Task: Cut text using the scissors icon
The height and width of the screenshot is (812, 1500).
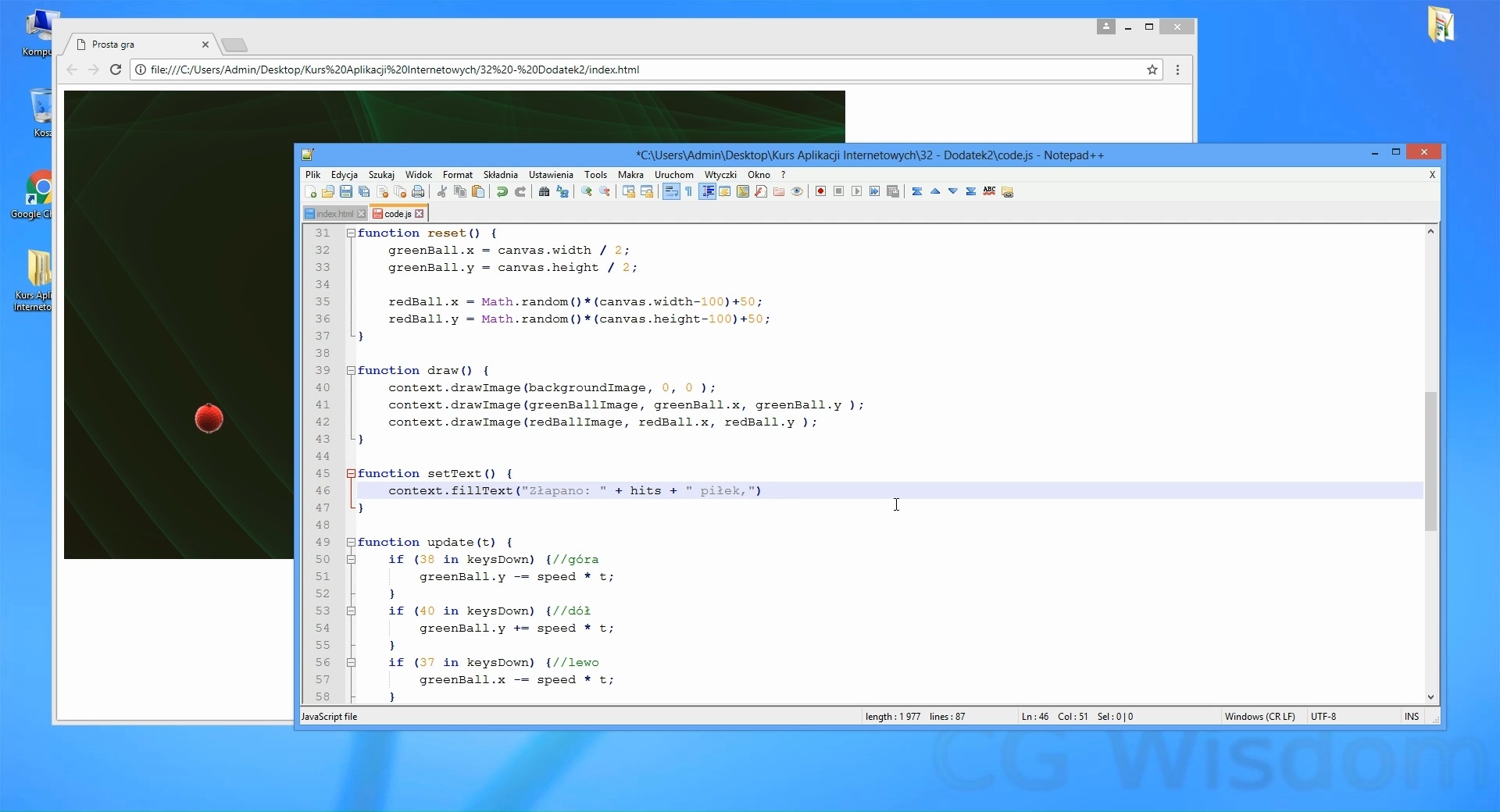Action: click(442, 192)
